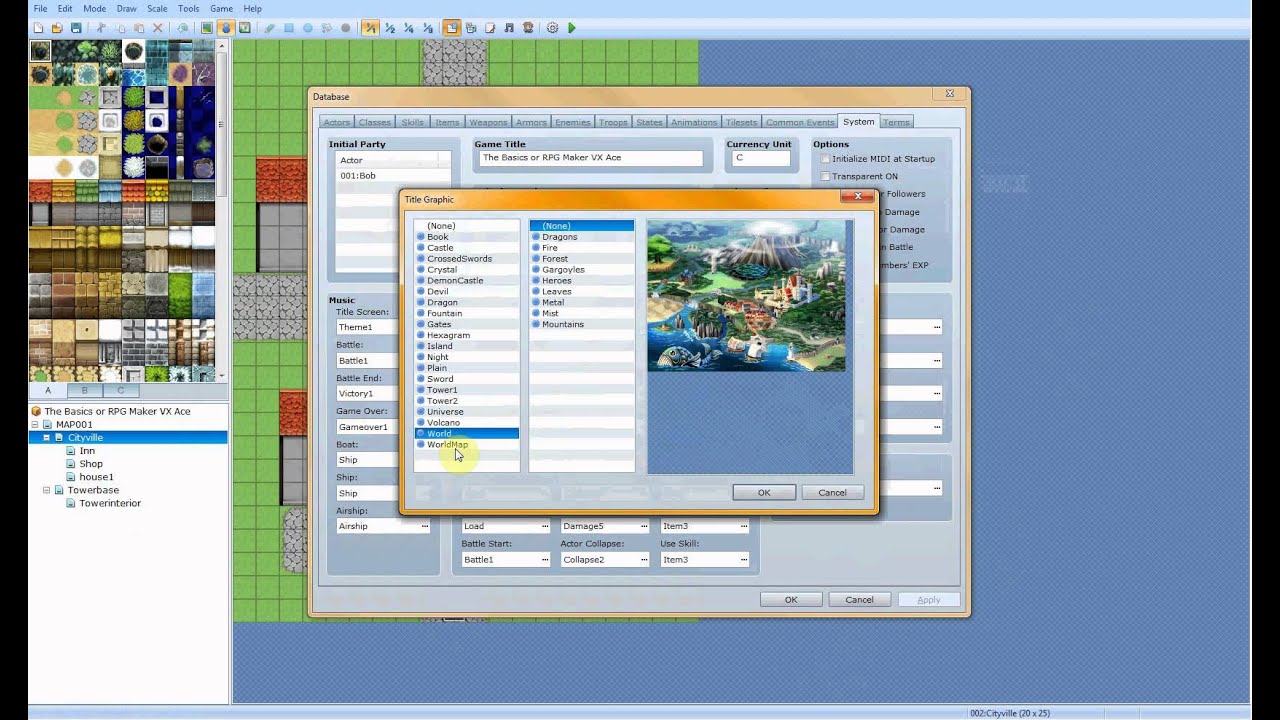Screen dimensions: 1280x720
Task: Set map zoom to 1/8 scale
Action: (428, 28)
